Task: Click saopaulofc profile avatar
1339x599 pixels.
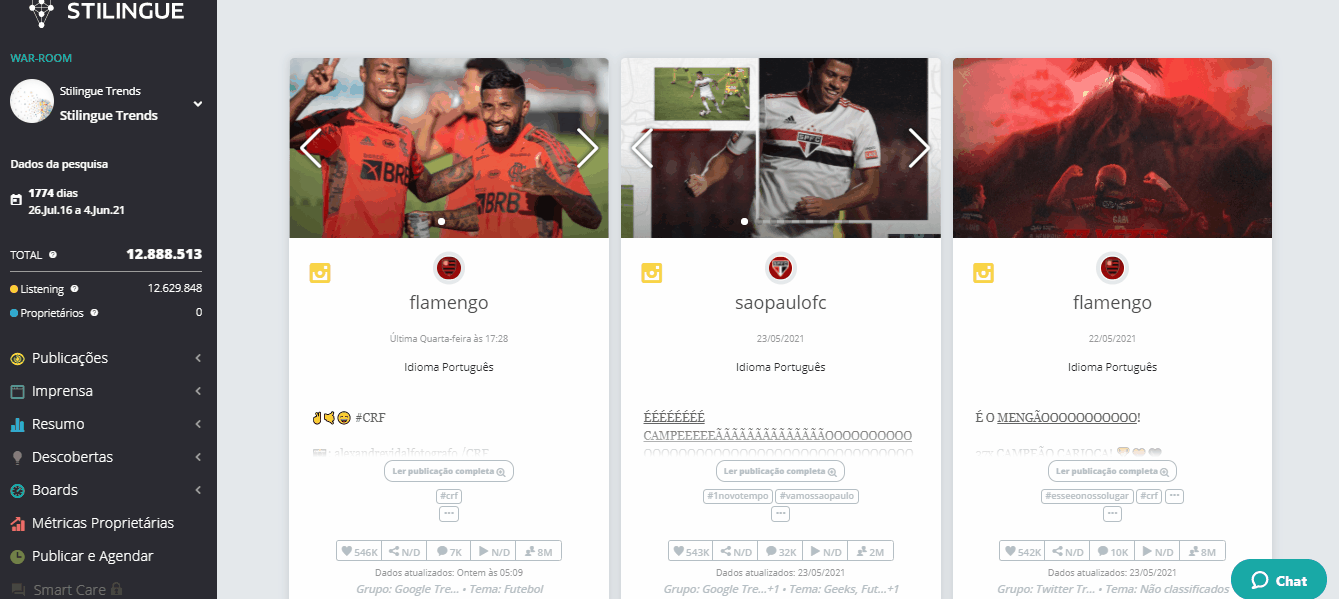Action: click(x=780, y=267)
